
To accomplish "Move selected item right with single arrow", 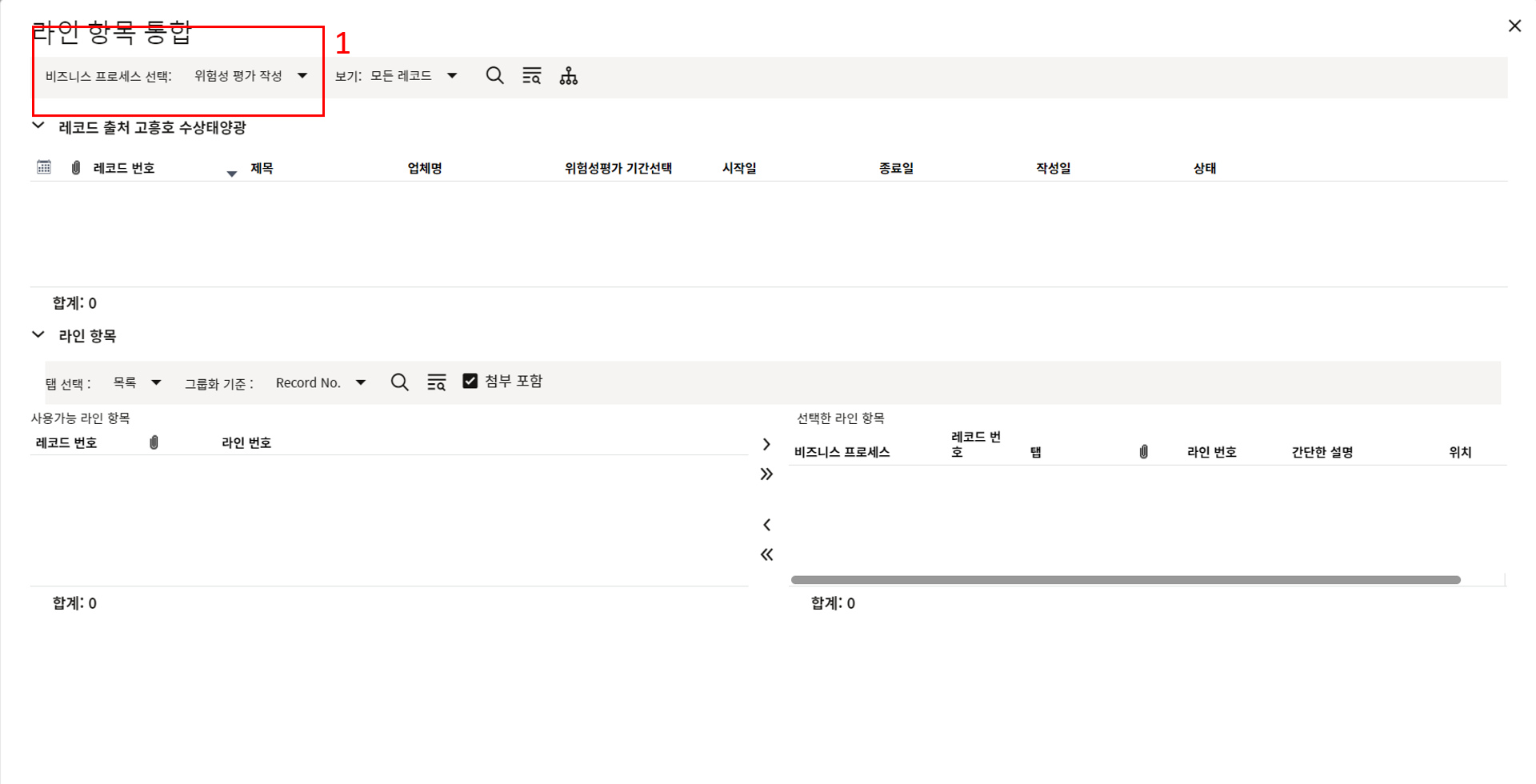I will [766, 444].
